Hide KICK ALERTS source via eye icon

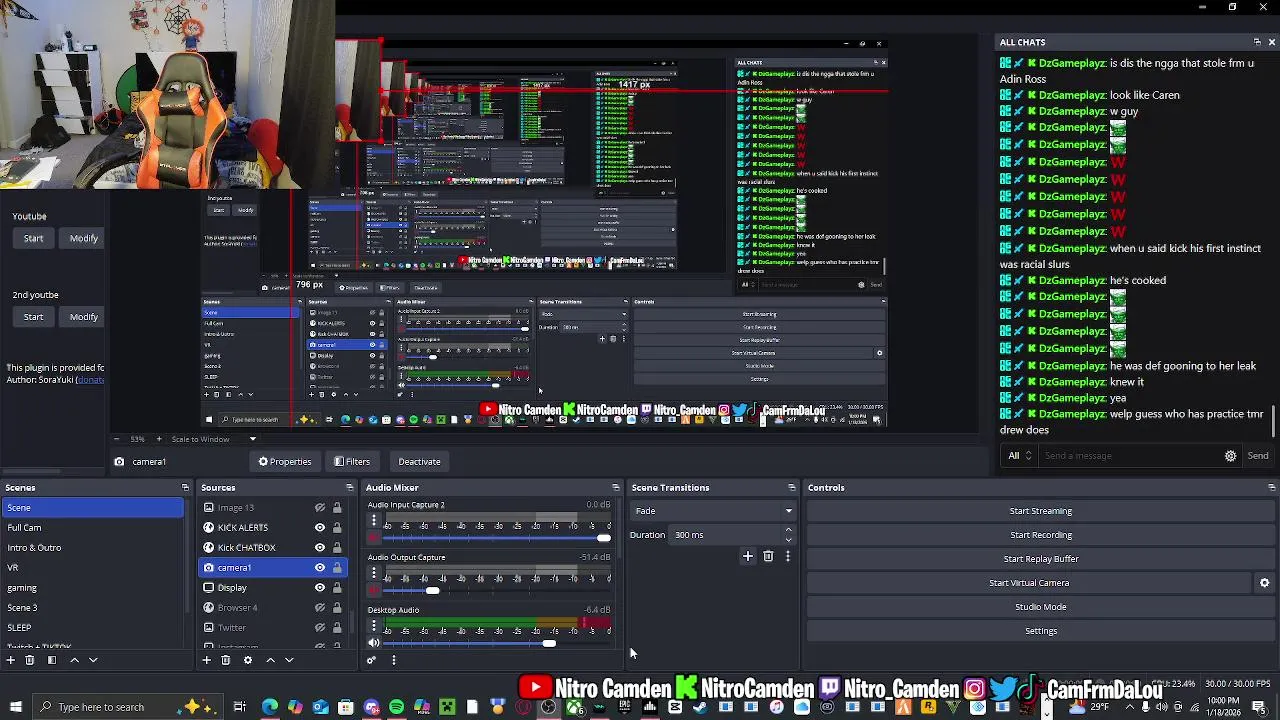coord(320,528)
